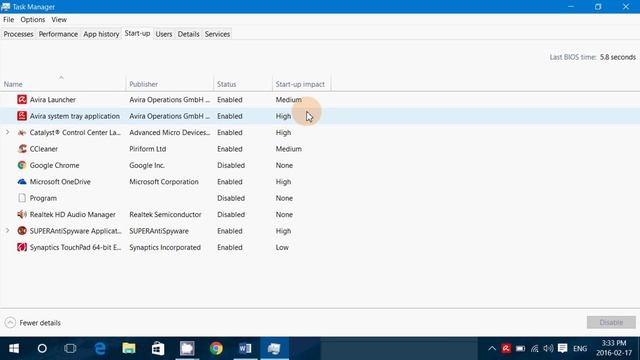
Task: Click the Synaptics Incorporated publisher cell
Action: tap(165, 247)
